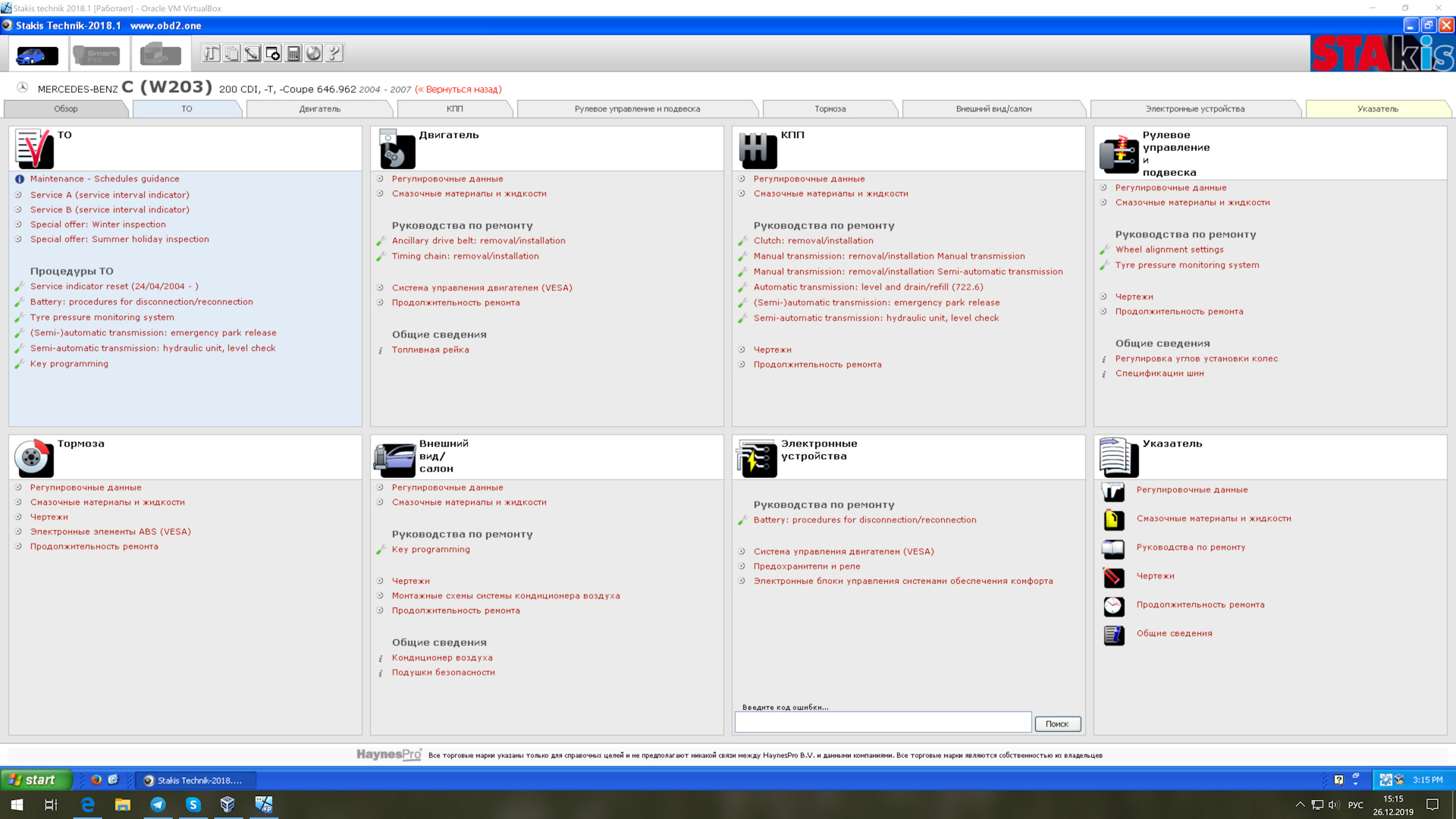Select the blue passenger car mode icon

pyautogui.click(x=36, y=55)
